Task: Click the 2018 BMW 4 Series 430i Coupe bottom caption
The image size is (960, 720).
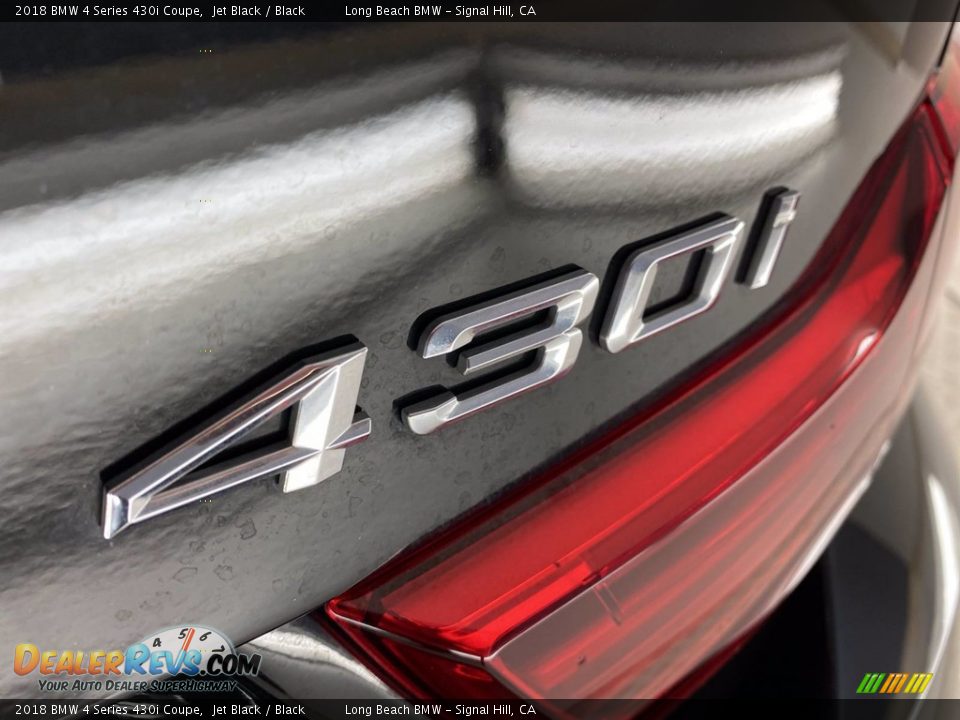Action: tap(109, 710)
